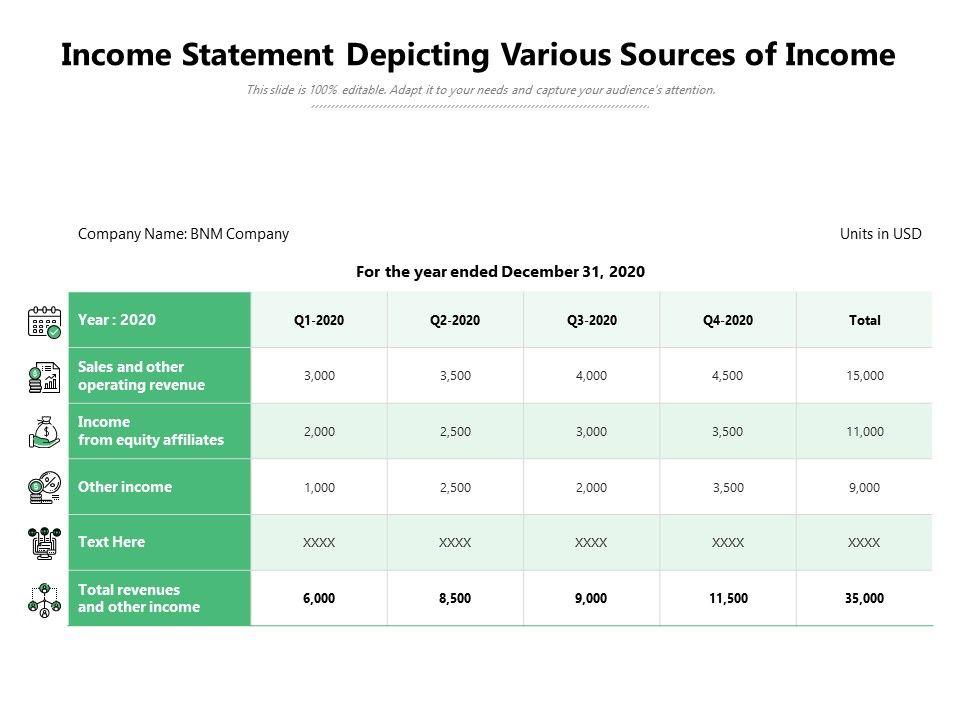
Task: Select the Q2-2020 column header
Action: 455,321
